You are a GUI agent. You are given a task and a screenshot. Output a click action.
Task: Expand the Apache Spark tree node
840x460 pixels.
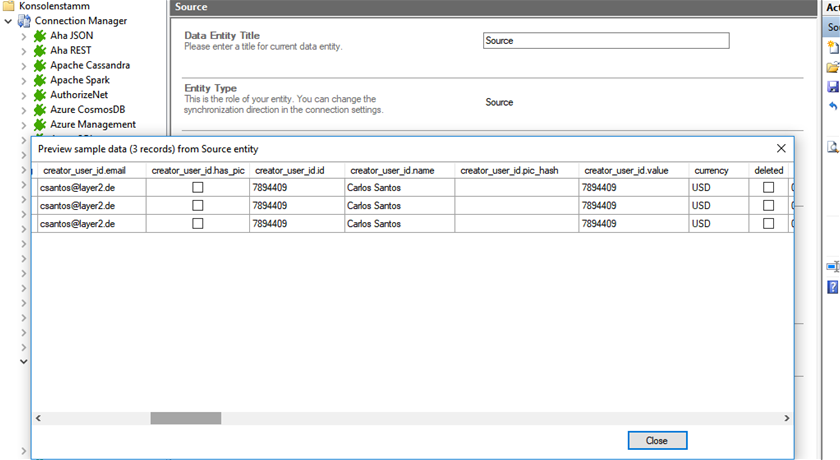point(24,80)
